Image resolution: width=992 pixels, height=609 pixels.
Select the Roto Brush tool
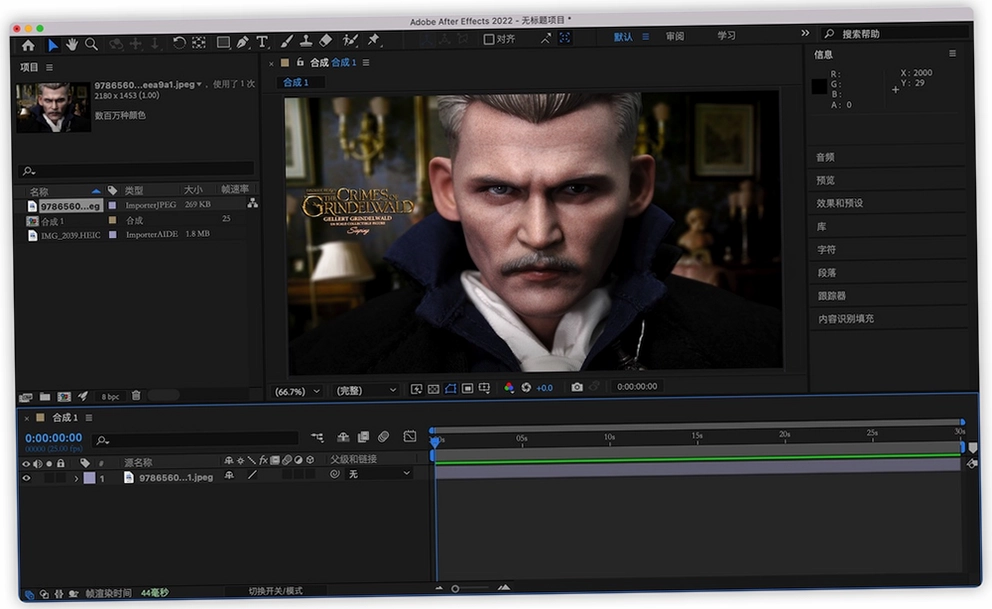pos(350,40)
